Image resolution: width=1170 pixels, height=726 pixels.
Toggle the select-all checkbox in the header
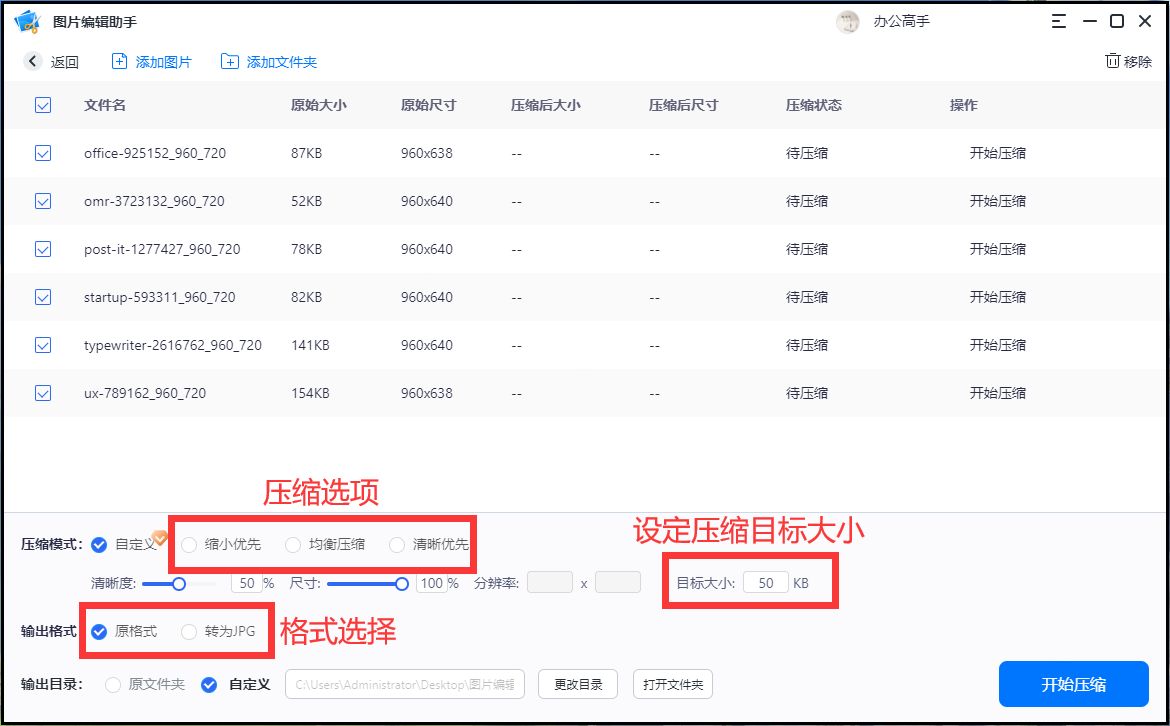point(42,105)
